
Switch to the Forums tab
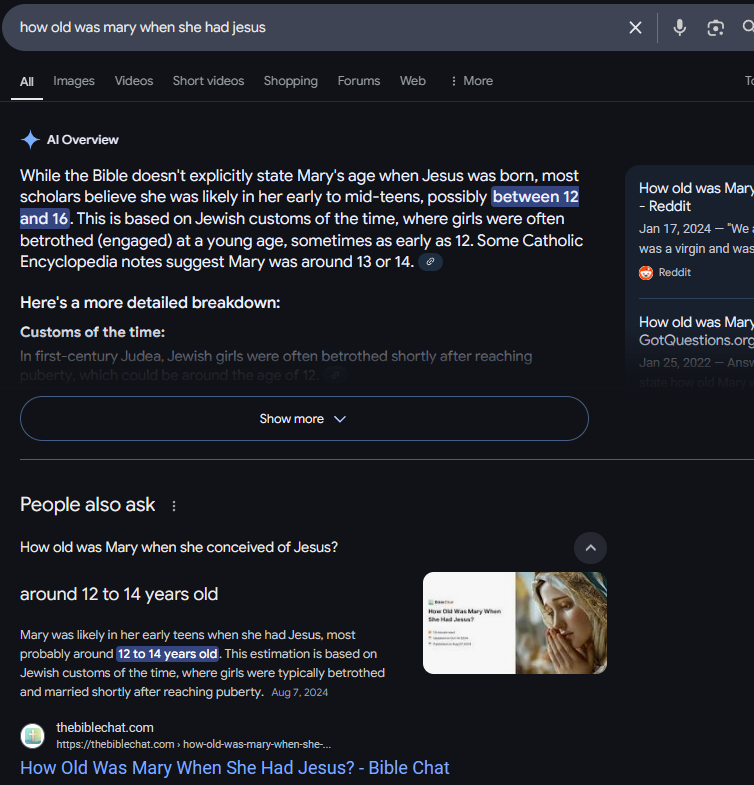click(x=359, y=81)
